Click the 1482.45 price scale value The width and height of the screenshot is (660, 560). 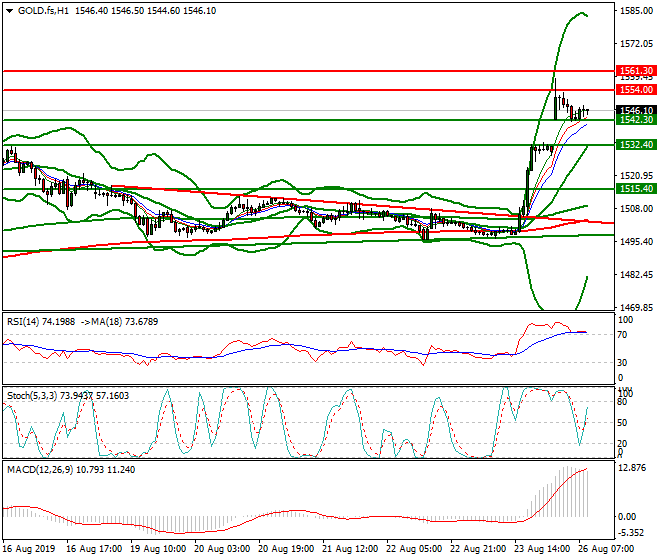636,275
